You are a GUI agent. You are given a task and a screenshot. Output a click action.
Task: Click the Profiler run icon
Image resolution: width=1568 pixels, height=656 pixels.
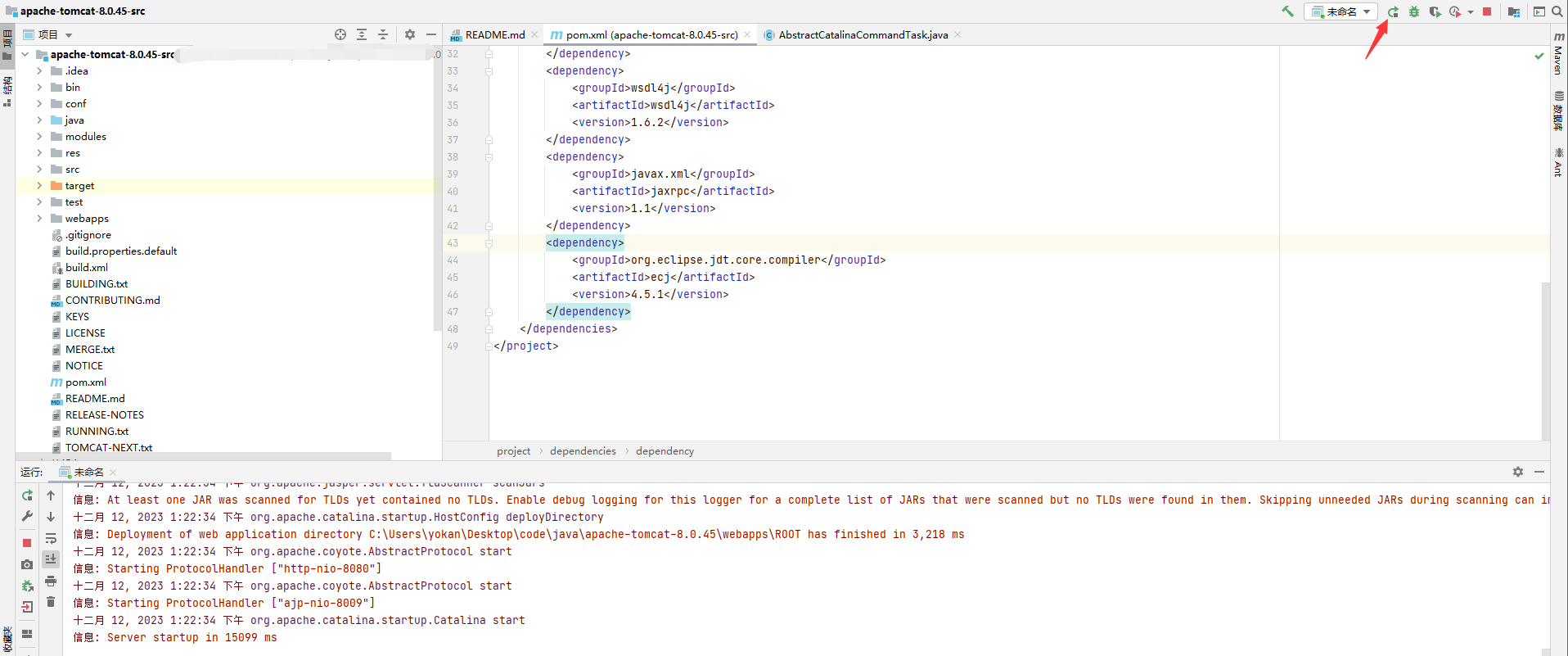coord(1454,11)
